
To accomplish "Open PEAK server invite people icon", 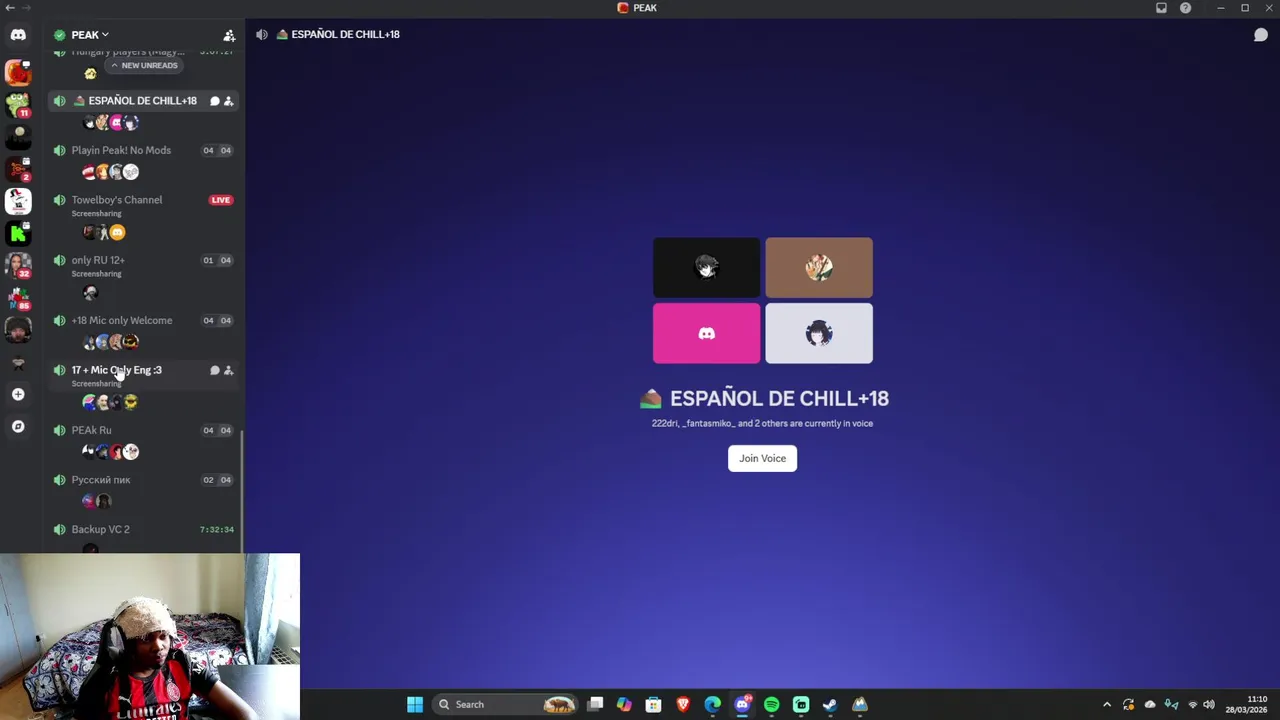I will [x=229, y=35].
